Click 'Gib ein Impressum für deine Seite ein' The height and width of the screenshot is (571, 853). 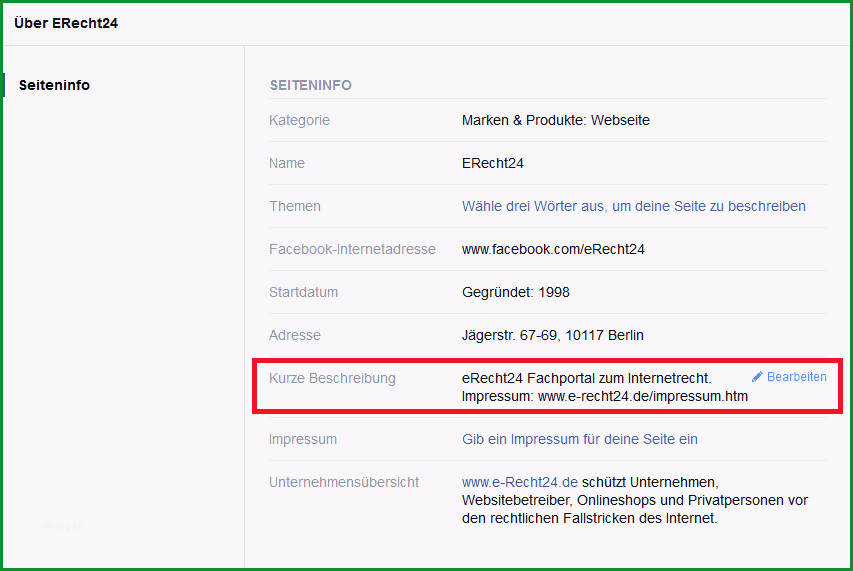[580, 439]
